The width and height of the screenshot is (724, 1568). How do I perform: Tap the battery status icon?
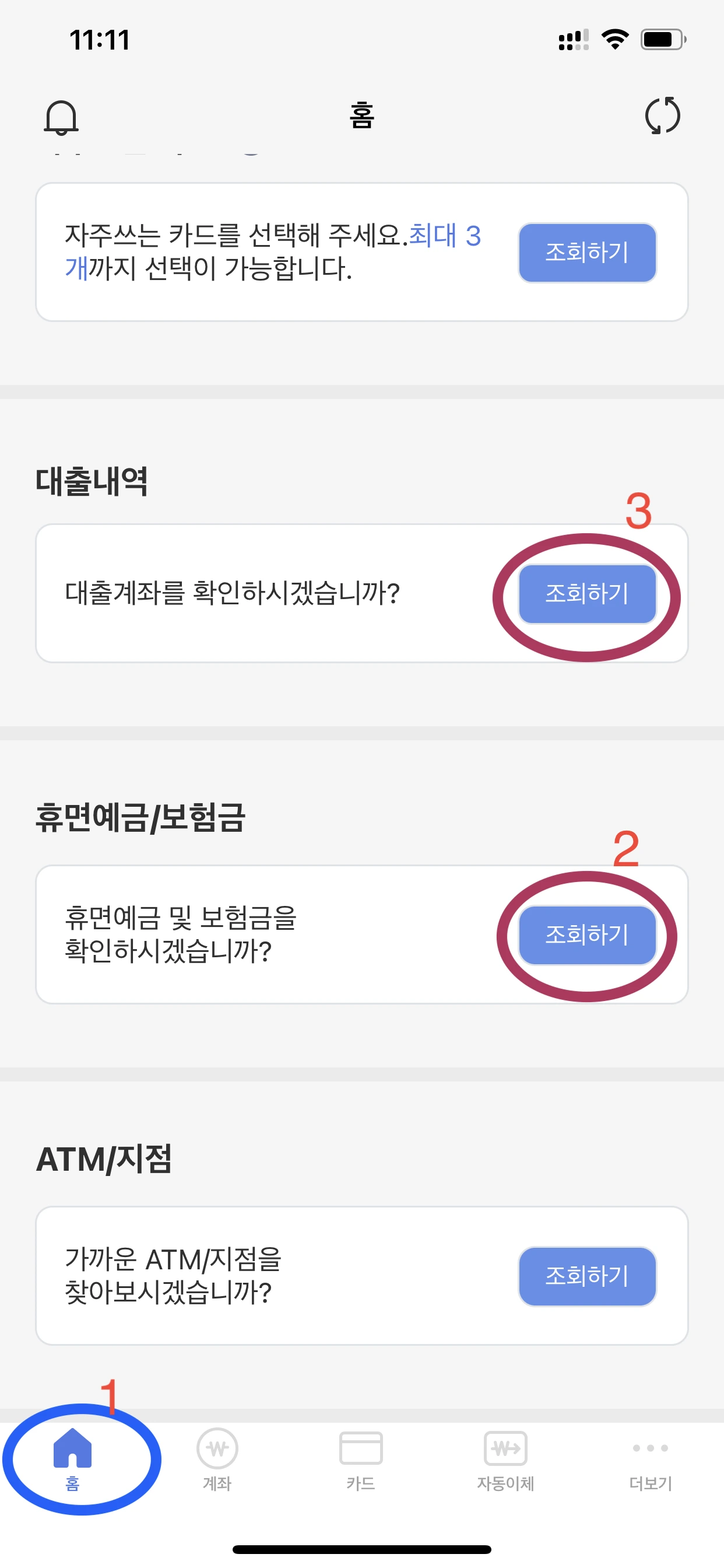coord(663,40)
